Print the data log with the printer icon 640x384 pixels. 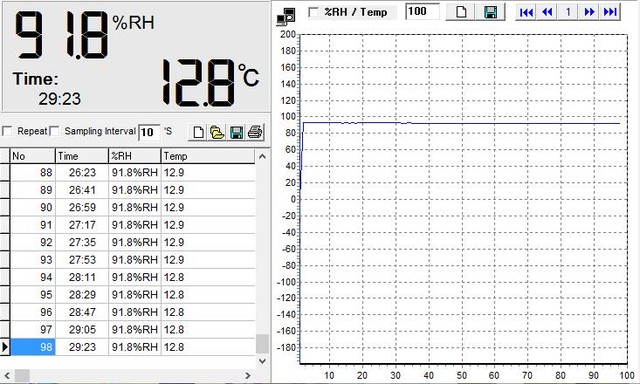tap(255, 132)
